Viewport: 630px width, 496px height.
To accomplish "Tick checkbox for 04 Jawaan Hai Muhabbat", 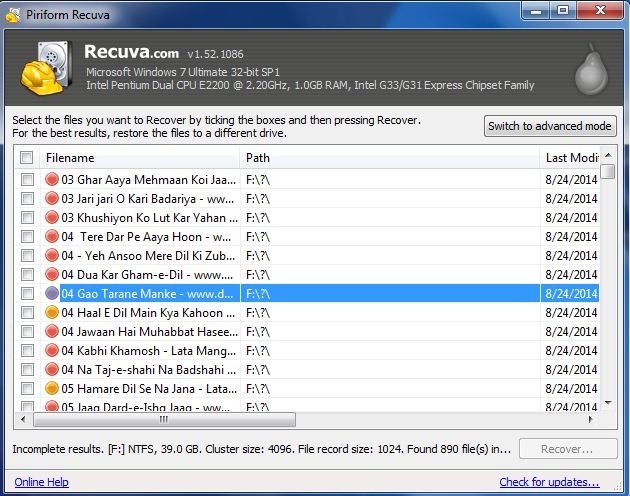I will 27,332.
